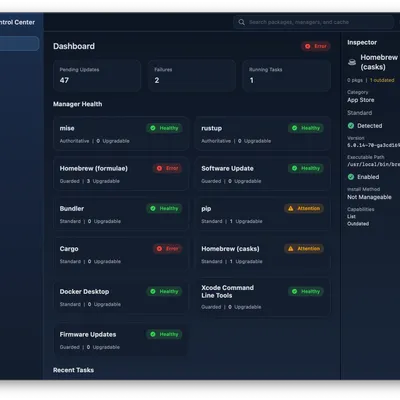Image resolution: width=400 pixels, height=400 pixels.
Task: Click the Executable Path value in Inspector
Action: click(x=374, y=164)
